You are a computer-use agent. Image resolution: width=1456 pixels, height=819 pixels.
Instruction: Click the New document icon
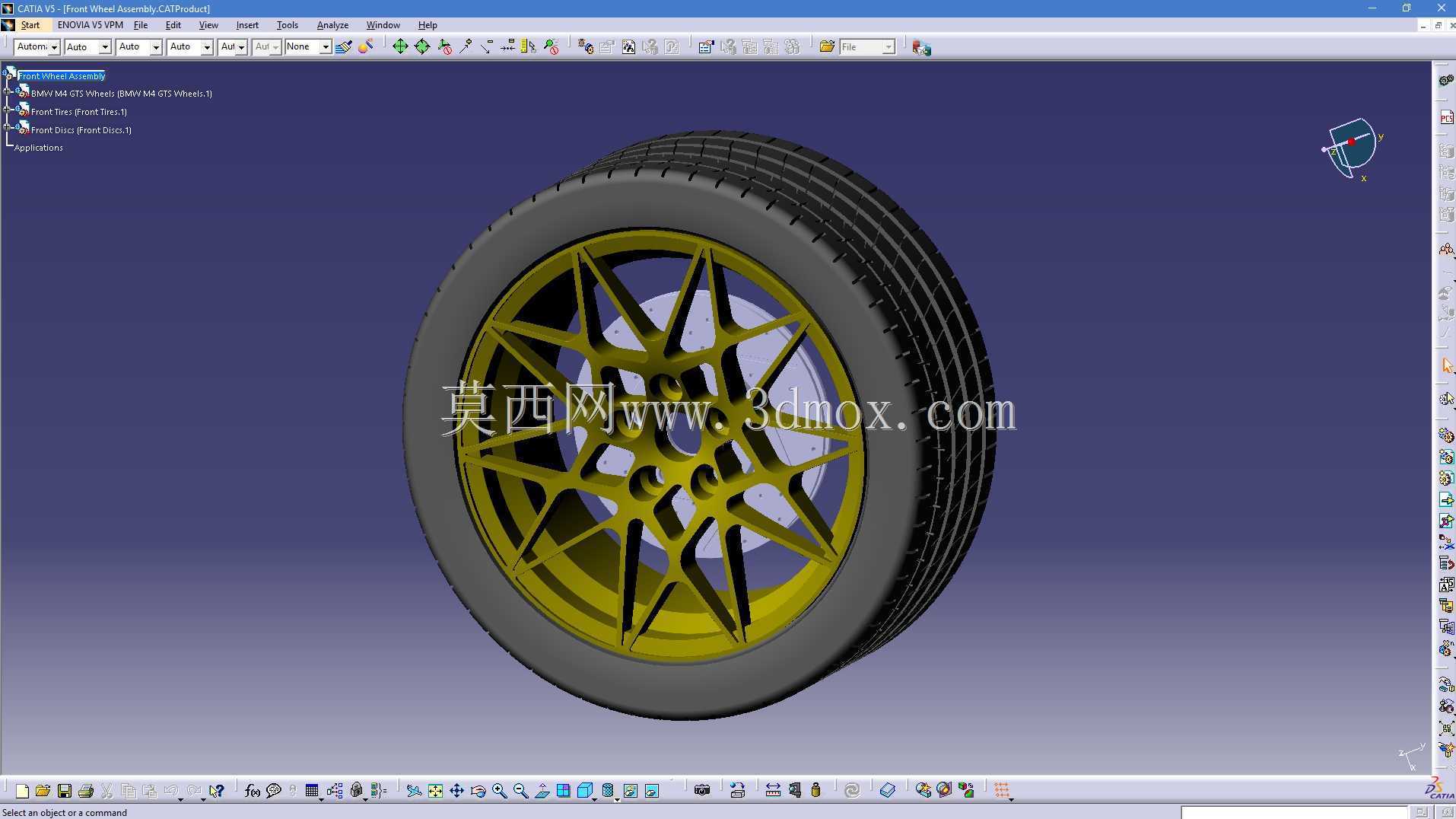[x=22, y=791]
